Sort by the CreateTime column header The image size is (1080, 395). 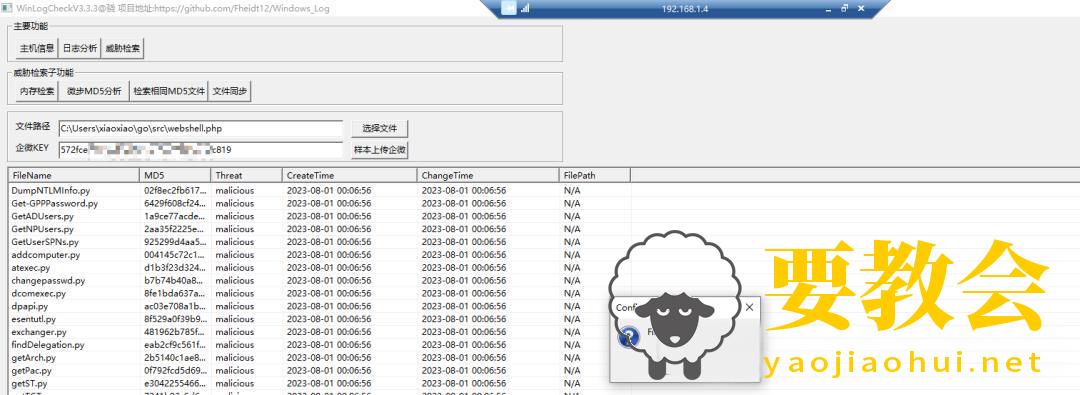pos(350,175)
